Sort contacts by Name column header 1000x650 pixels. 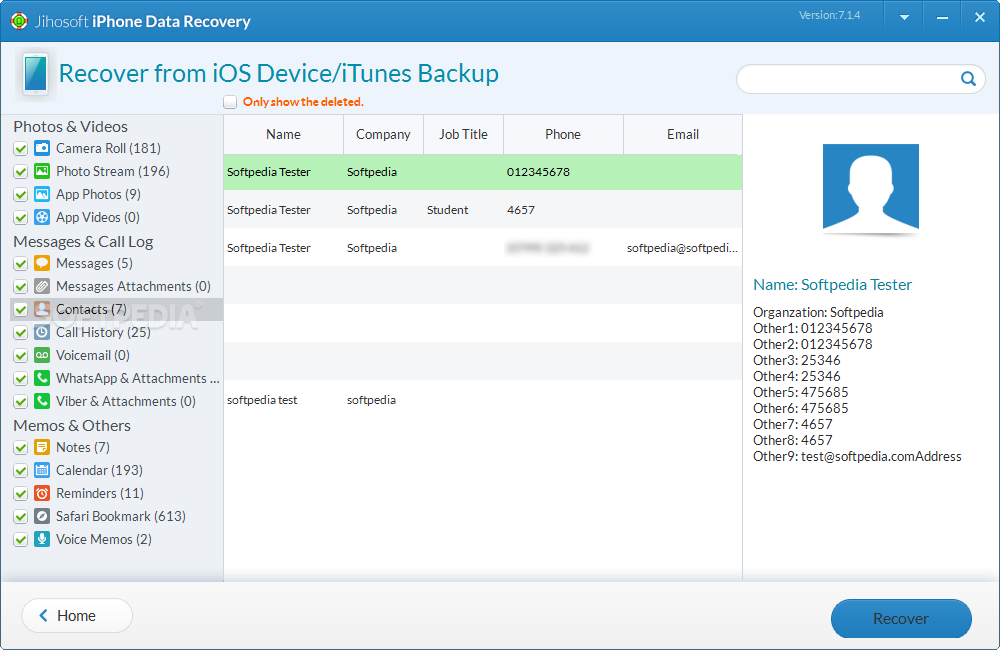pyautogui.click(x=283, y=134)
